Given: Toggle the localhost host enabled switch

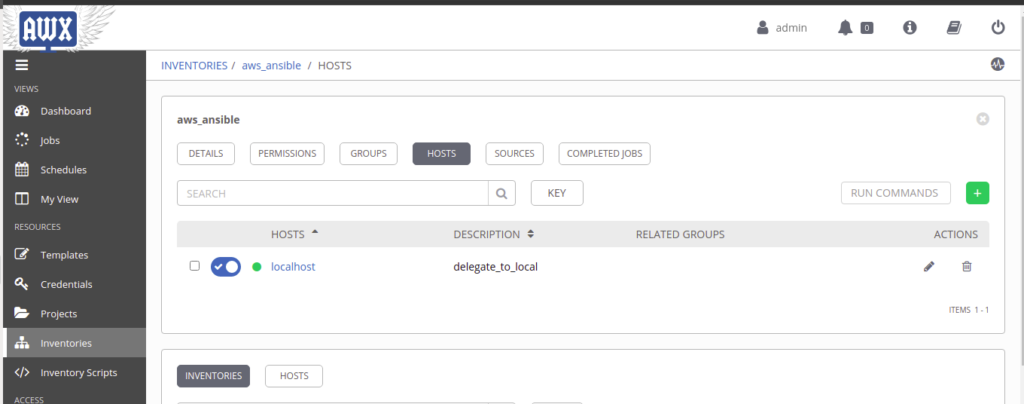Looking at the screenshot, I should 225,266.
